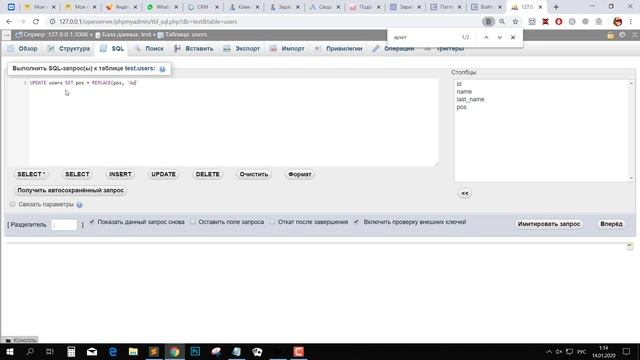The width and height of the screenshot is (640, 360).
Task: Enable Оставить поле запроса checkbox
Action: tap(193, 222)
